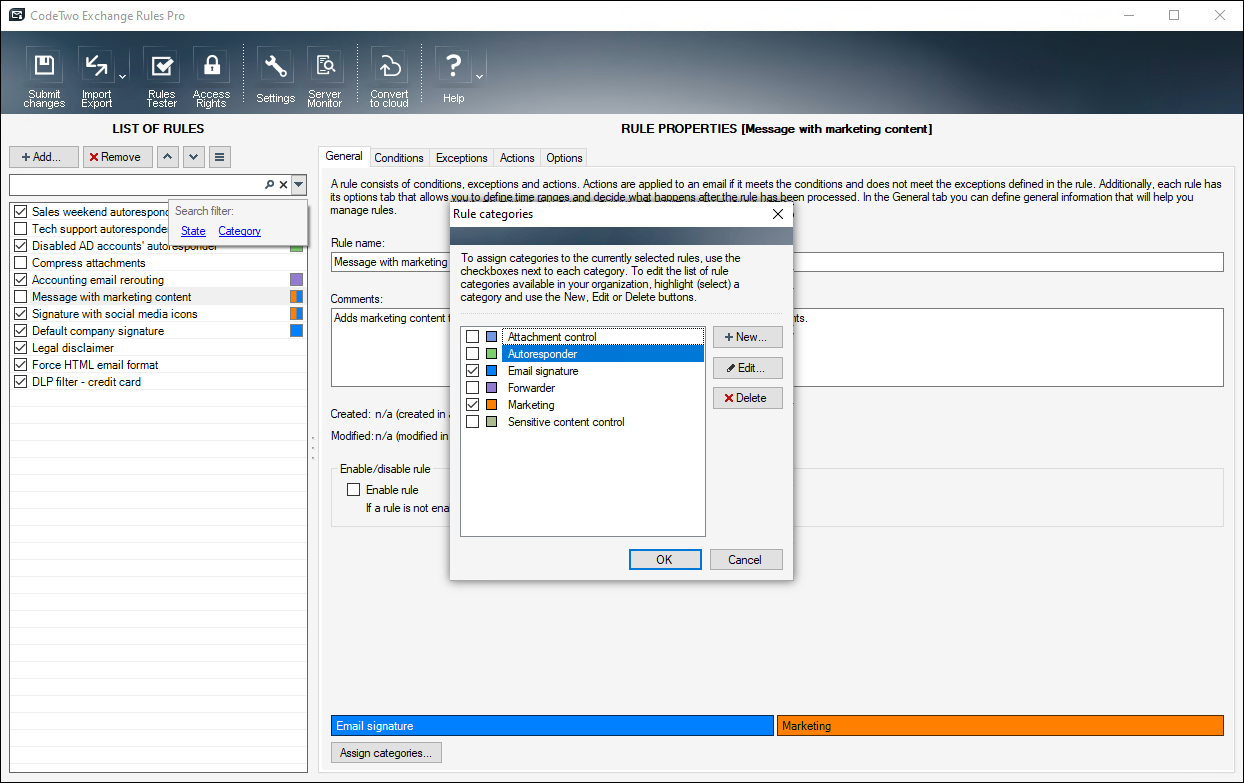
Task: Launch the Rules Tester
Action: 161,79
